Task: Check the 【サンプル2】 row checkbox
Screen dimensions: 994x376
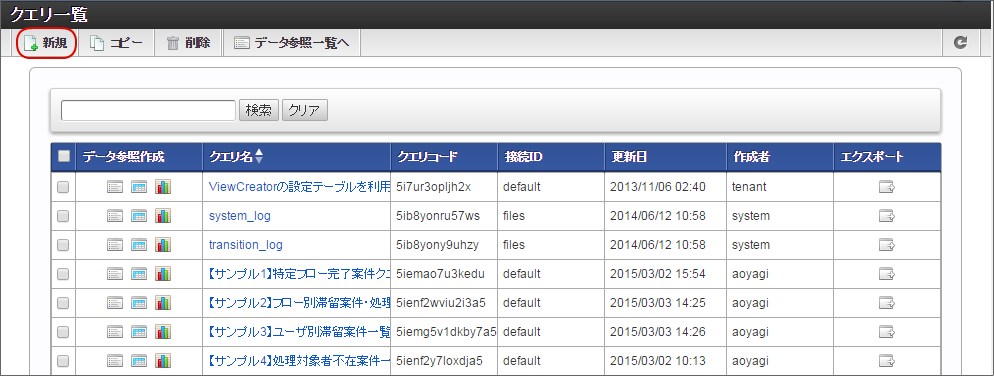Action: click(63, 303)
